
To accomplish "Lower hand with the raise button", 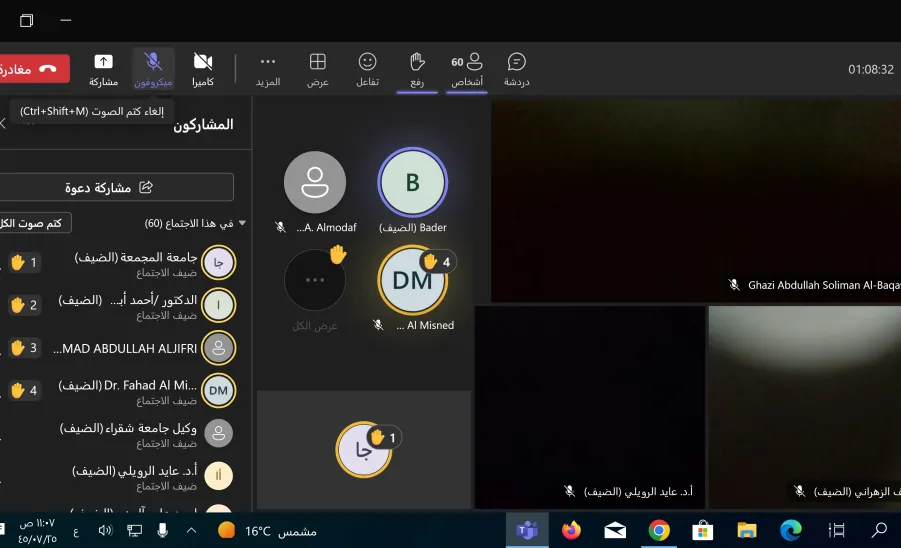I will click(417, 69).
